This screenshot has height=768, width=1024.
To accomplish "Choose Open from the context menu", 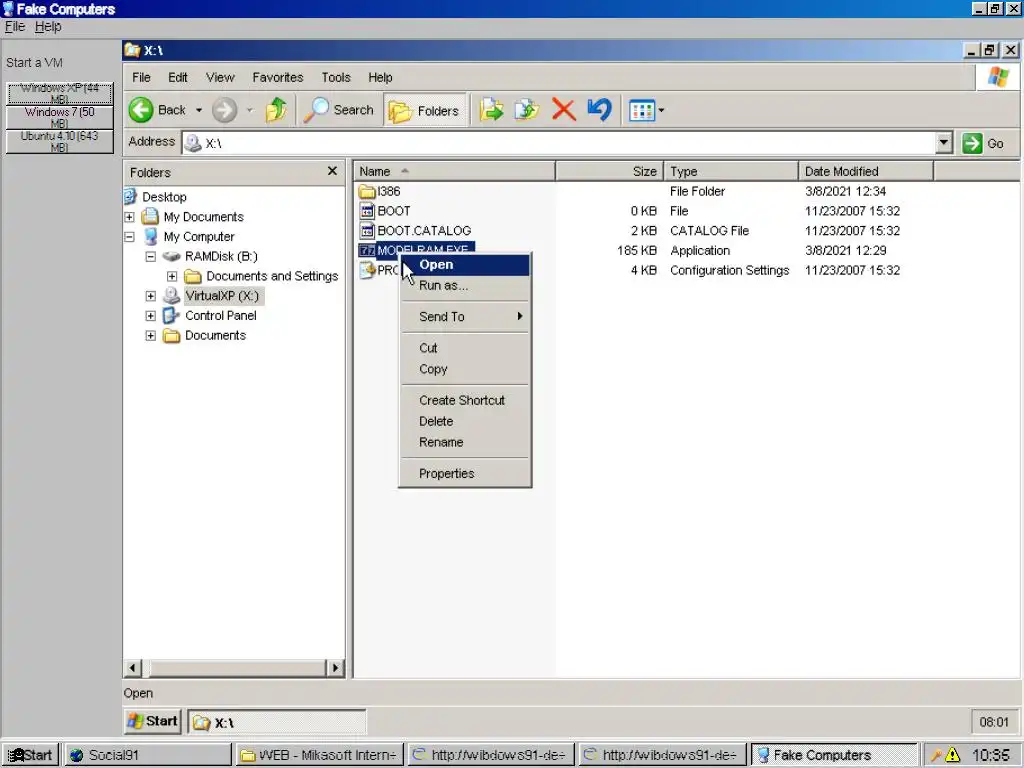I will tap(465, 264).
